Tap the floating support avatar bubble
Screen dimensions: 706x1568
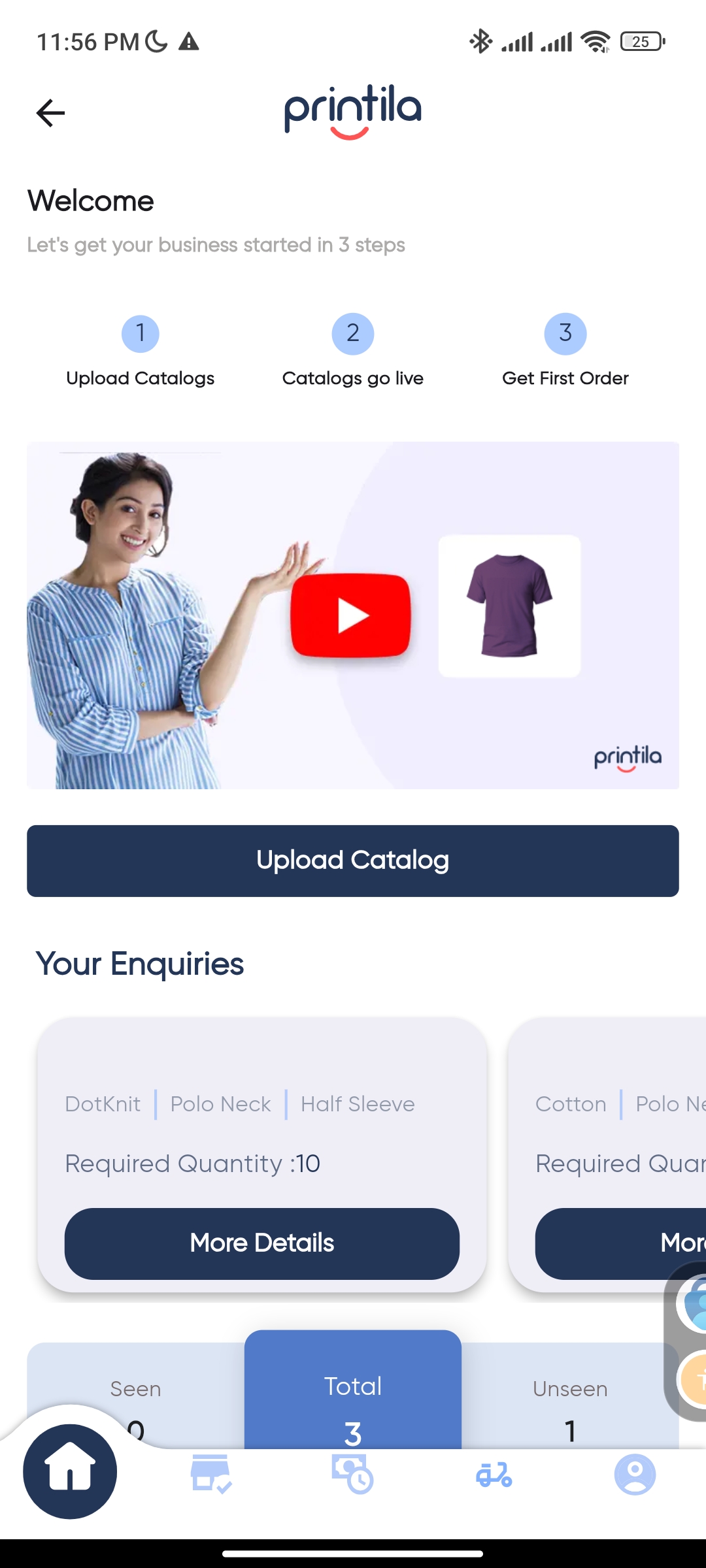pyautogui.click(x=693, y=1305)
